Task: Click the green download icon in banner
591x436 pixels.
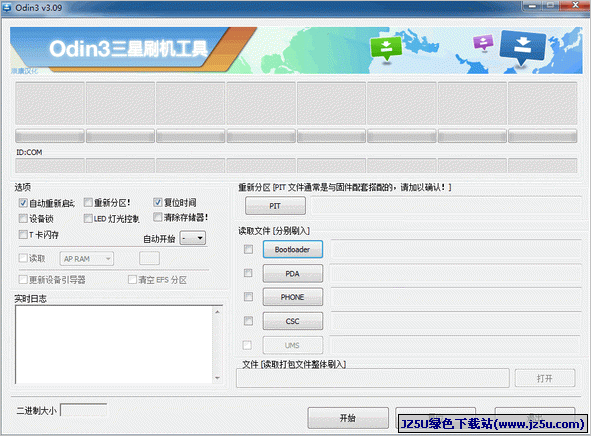Action: coord(386,49)
